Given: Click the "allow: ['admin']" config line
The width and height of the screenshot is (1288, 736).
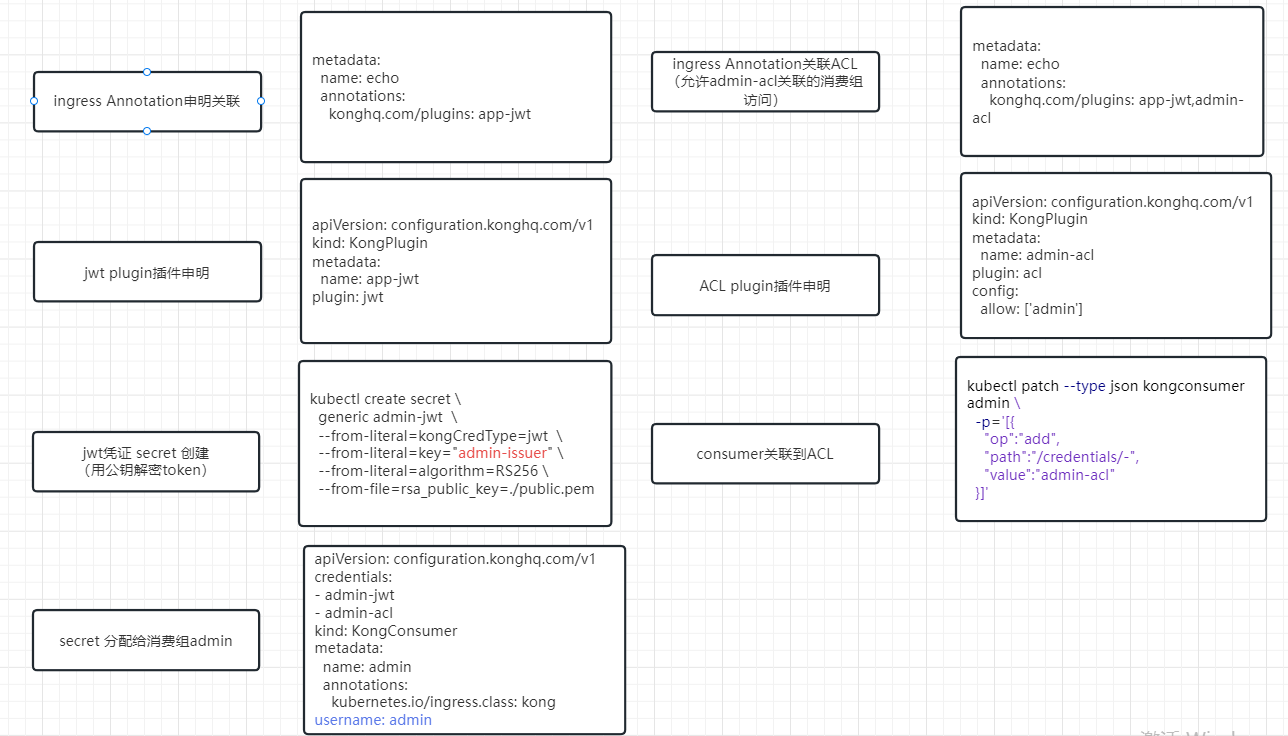Looking at the screenshot, I should [x=1031, y=309].
